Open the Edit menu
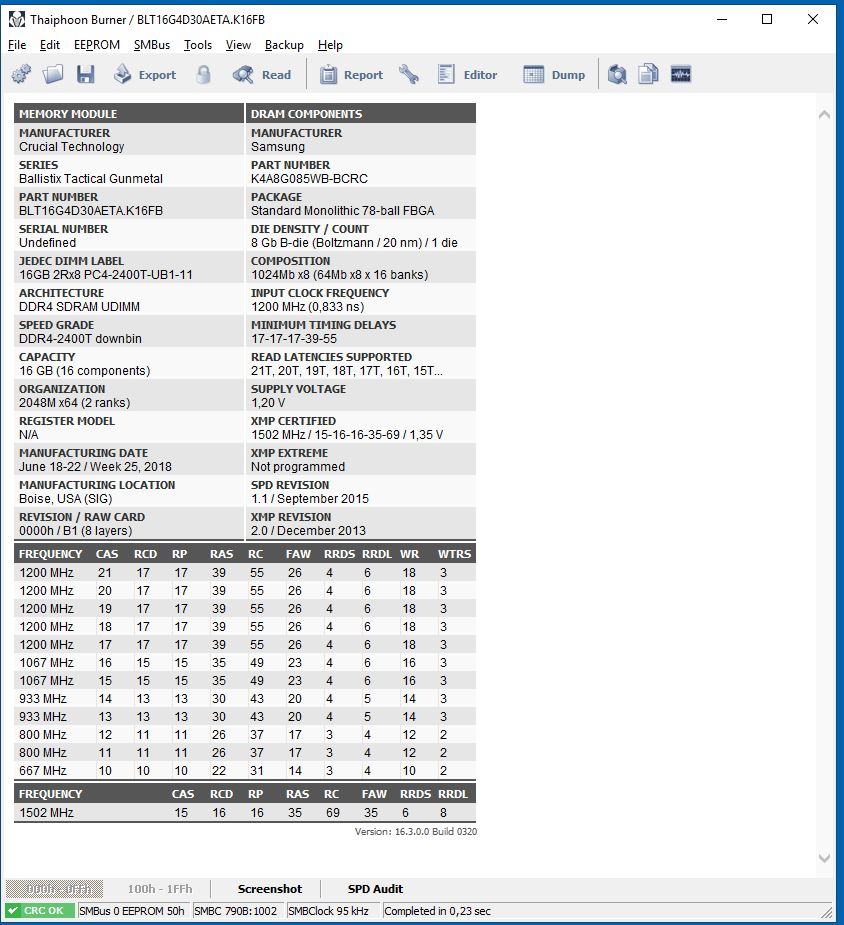The width and height of the screenshot is (844, 925). click(x=50, y=45)
